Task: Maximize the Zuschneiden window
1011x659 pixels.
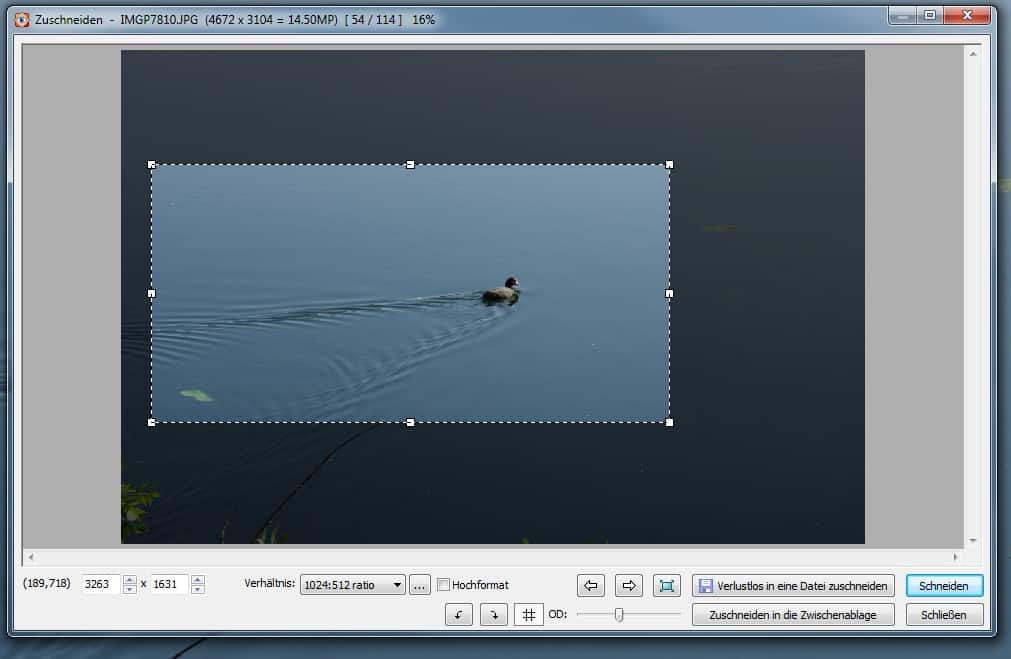Action: [x=930, y=15]
